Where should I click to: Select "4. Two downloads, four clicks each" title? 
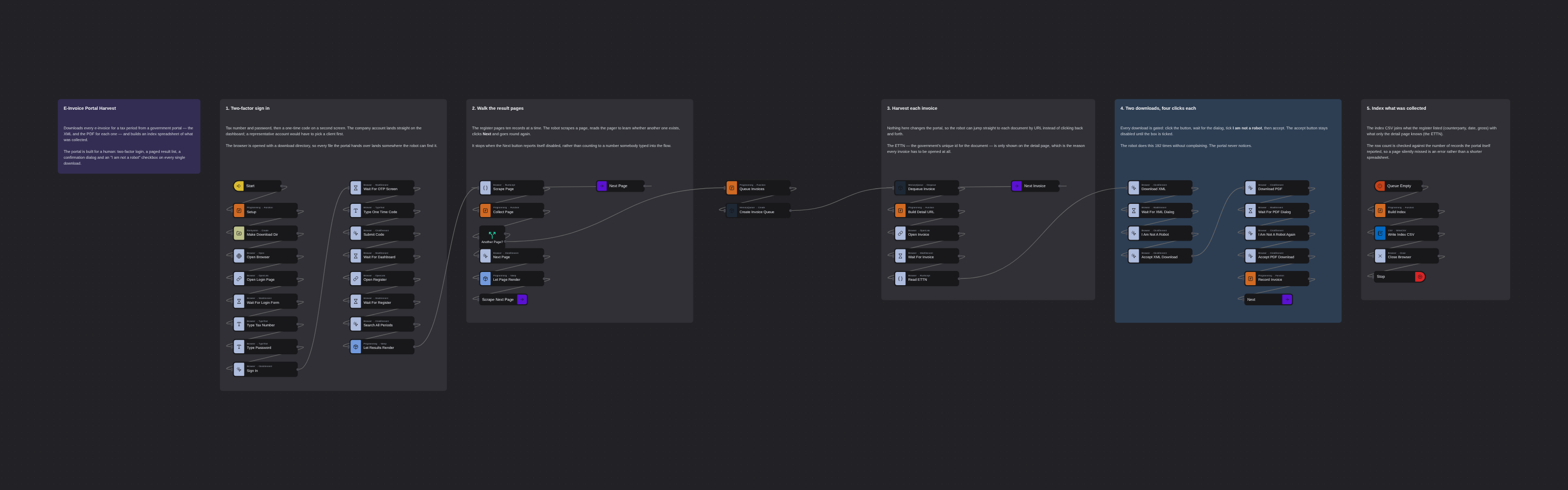1158,108
